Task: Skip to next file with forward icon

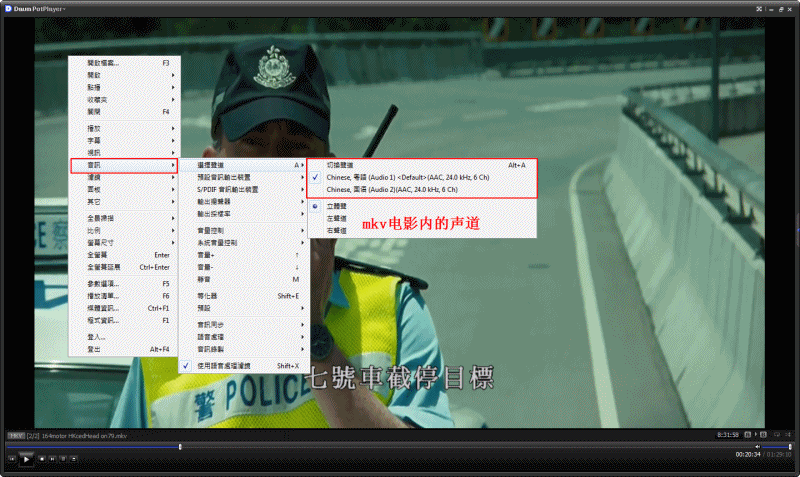Action: pyautogui.click(x=53, y=459)
